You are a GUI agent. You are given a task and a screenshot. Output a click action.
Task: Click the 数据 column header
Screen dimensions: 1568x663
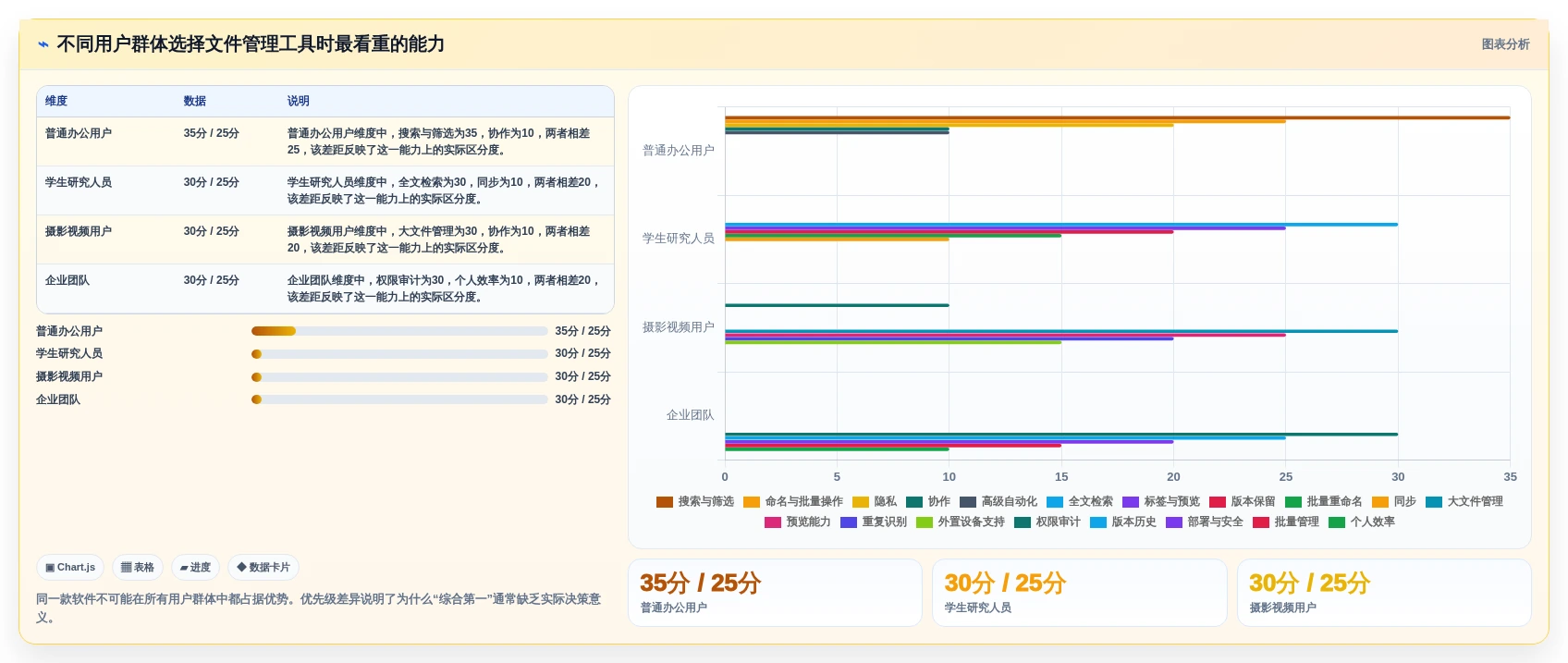(x=194, y=101)
